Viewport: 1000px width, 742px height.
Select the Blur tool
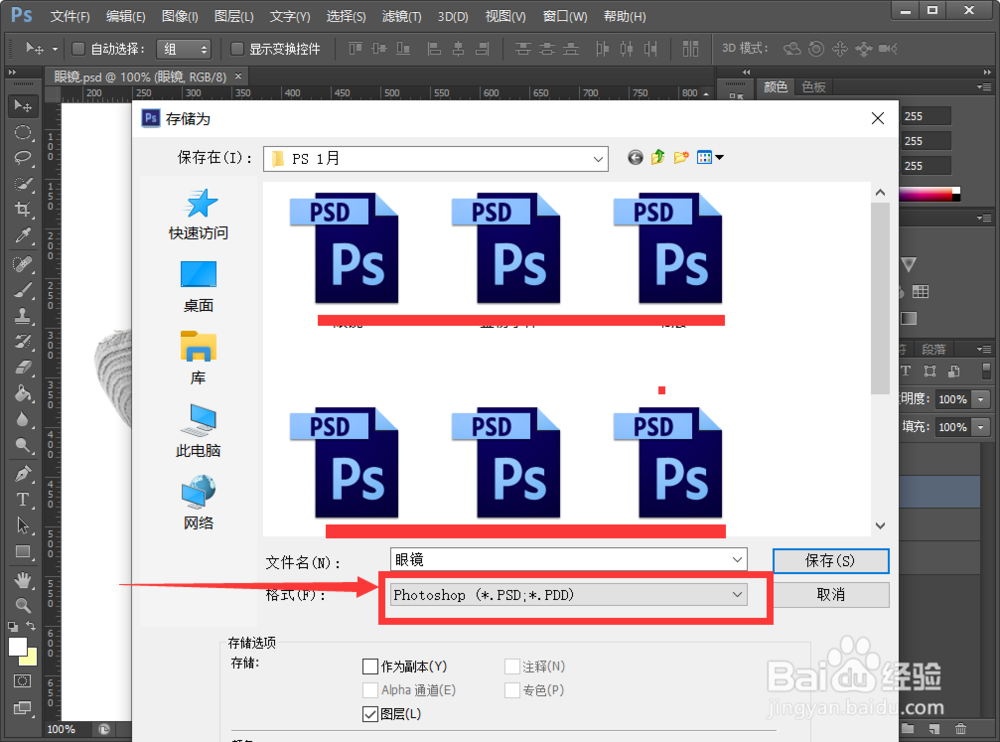[x=23, y=419]
